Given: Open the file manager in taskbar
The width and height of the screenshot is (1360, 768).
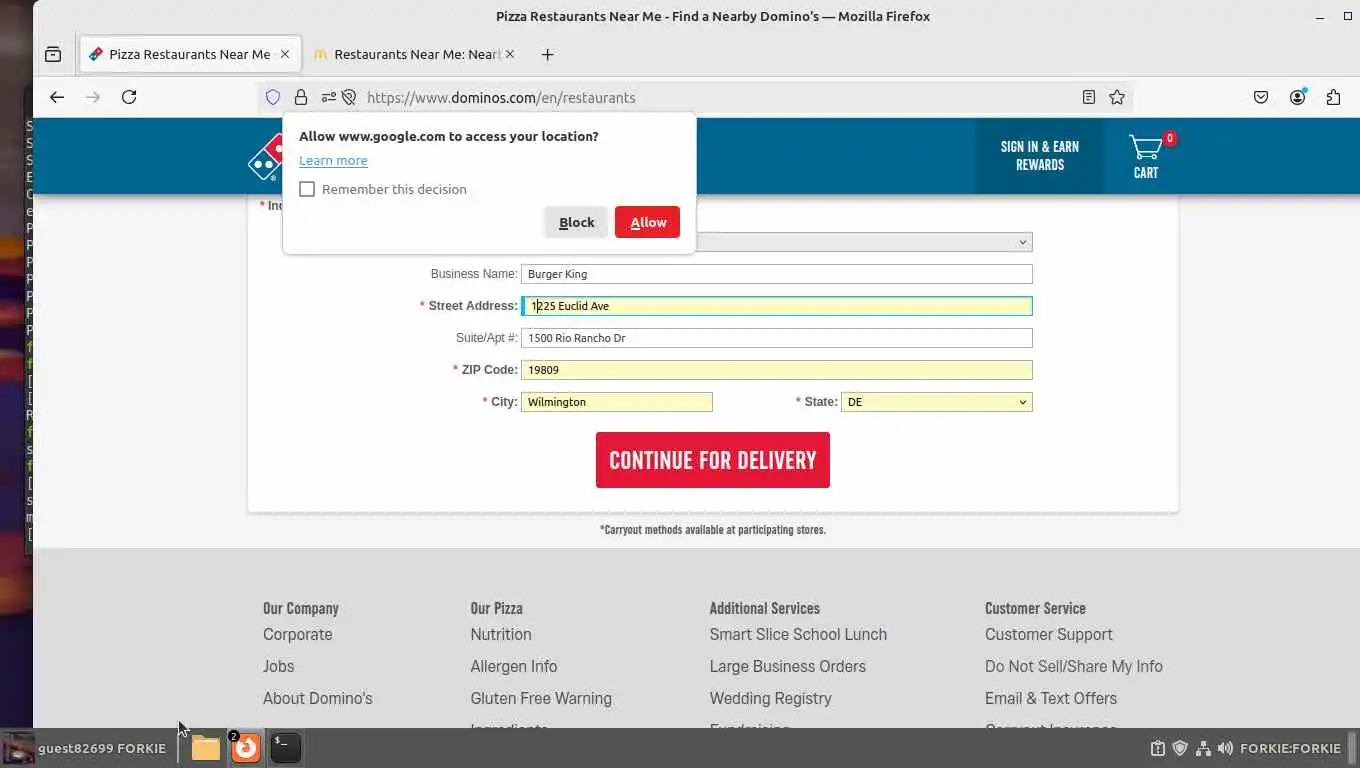Looking at the screenshot, I should pyautogui.click(x=206, y=747).
